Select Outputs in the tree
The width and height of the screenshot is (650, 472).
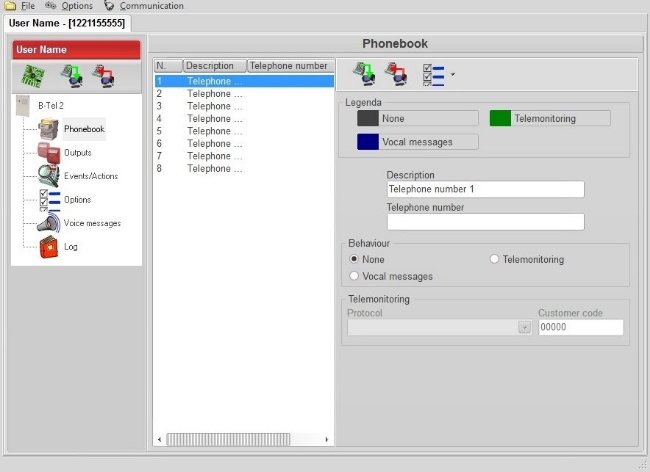tap(78, 152)
